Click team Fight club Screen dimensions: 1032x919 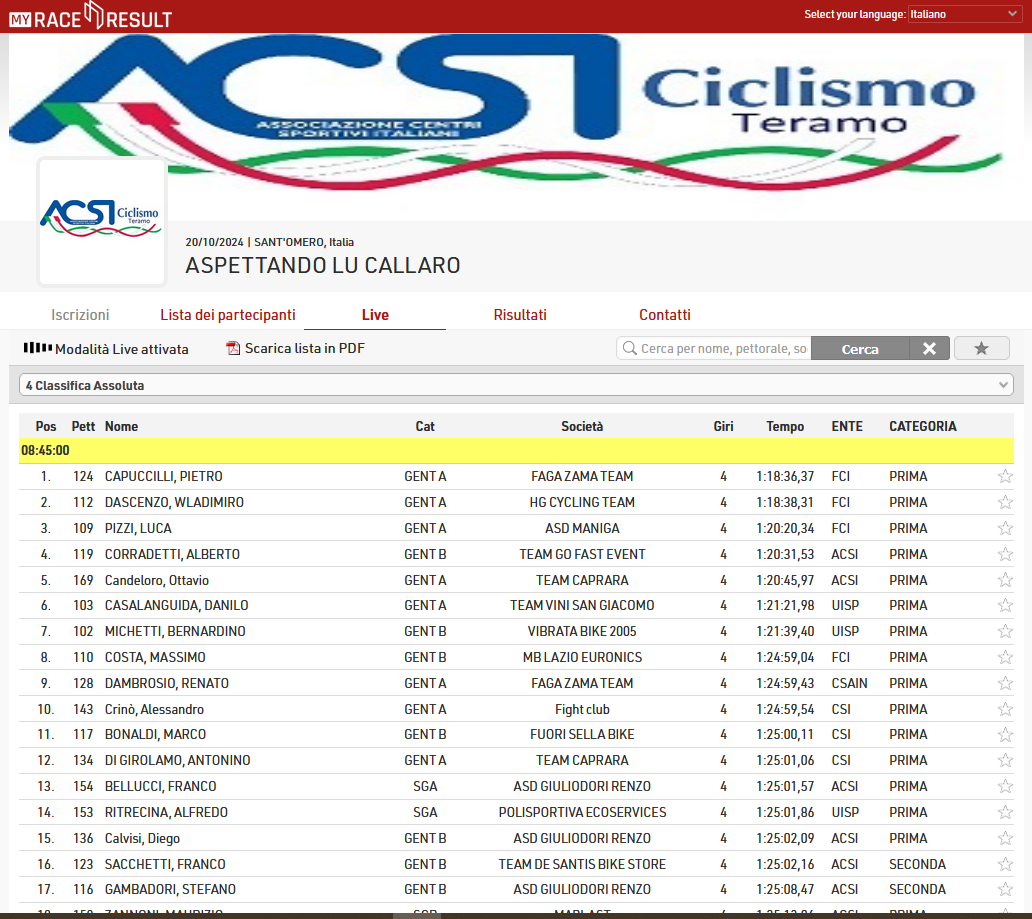tap(582, 709)
